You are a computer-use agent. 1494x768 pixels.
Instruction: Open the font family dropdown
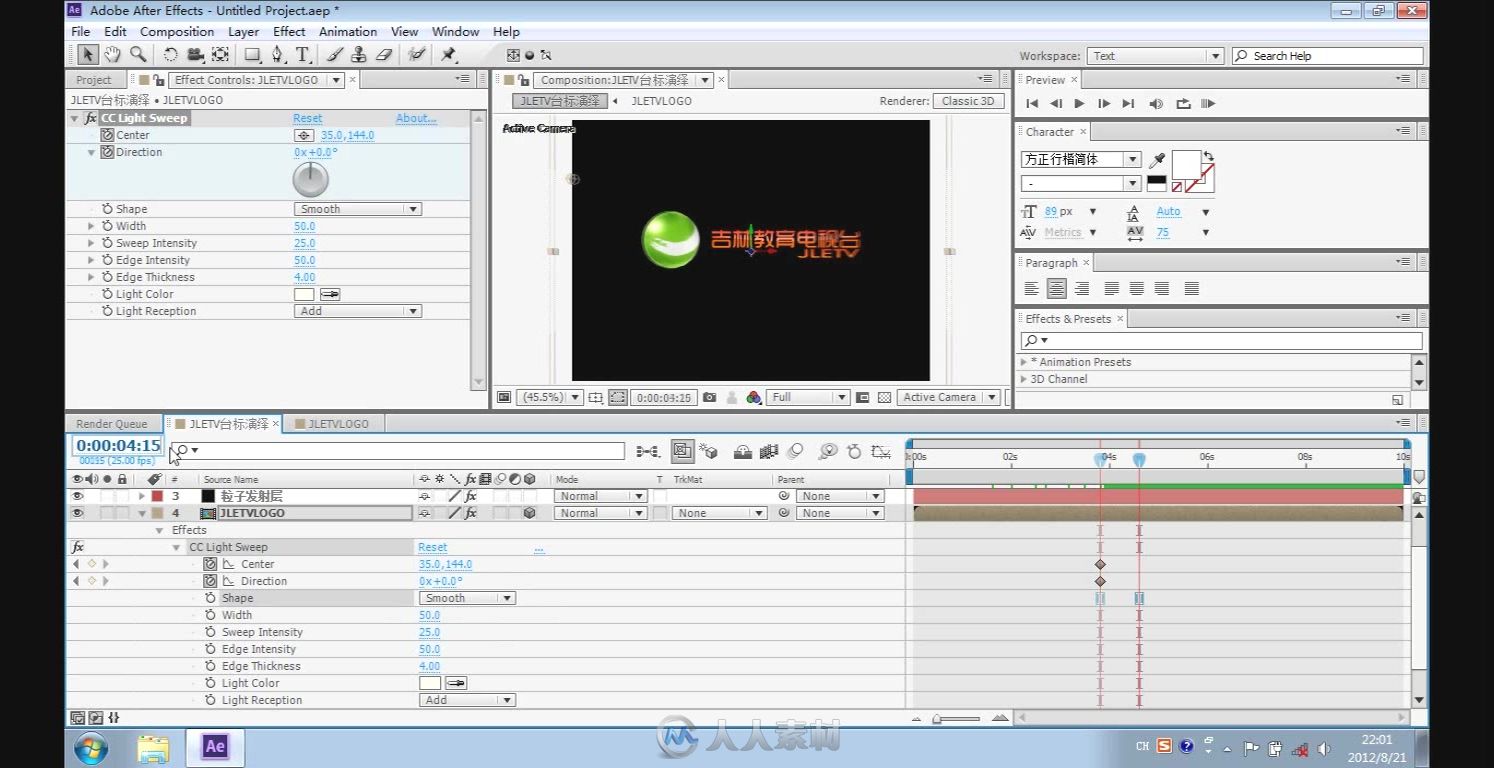click(1080, 159)
